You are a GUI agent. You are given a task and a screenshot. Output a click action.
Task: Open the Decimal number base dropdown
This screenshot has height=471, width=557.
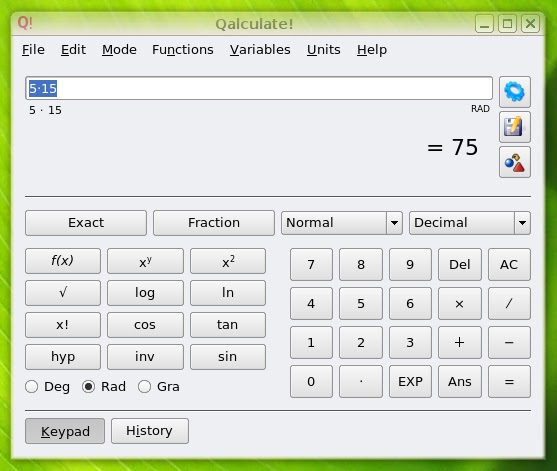coord(470,223)
